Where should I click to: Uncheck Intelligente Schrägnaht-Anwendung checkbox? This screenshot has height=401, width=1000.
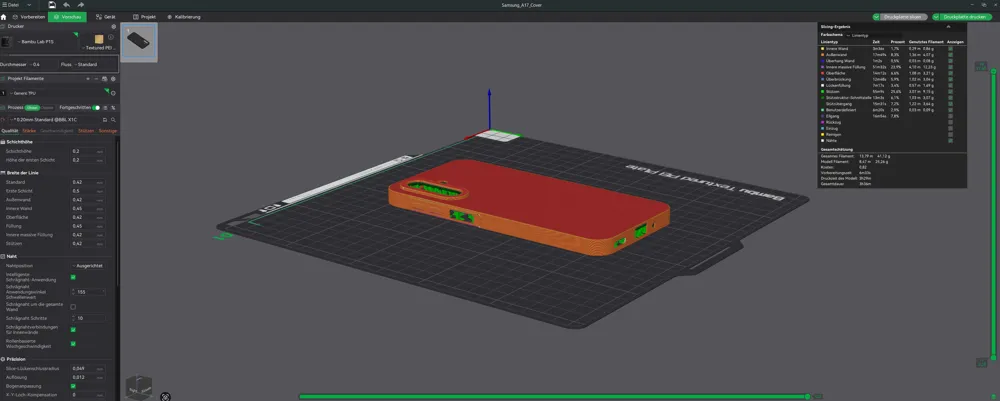(x=73, y=277)
